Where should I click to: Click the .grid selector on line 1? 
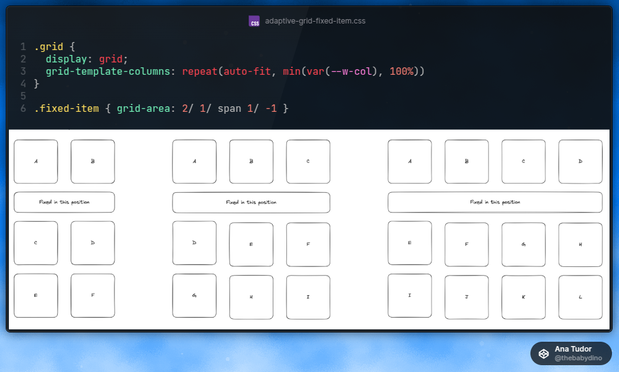(49, 47)
